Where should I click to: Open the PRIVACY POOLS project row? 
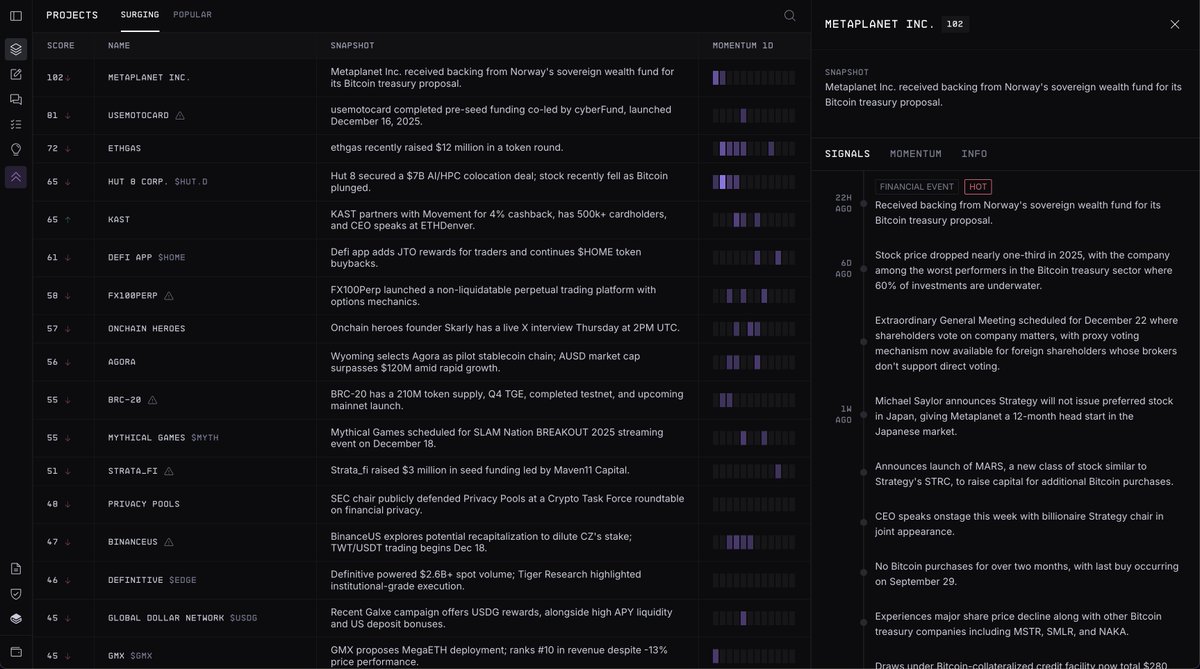click(421, 504)
